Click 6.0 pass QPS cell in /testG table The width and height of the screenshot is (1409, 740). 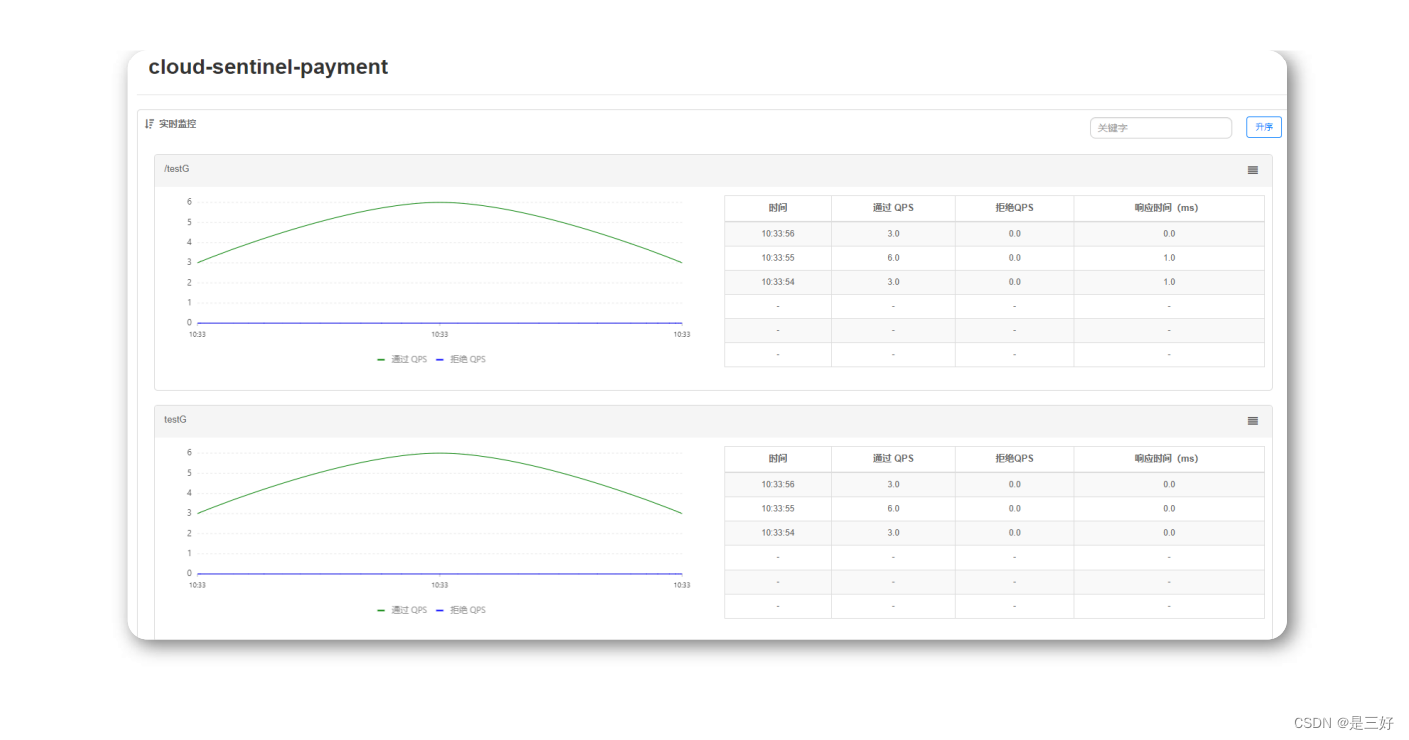[x=893, y=258]
